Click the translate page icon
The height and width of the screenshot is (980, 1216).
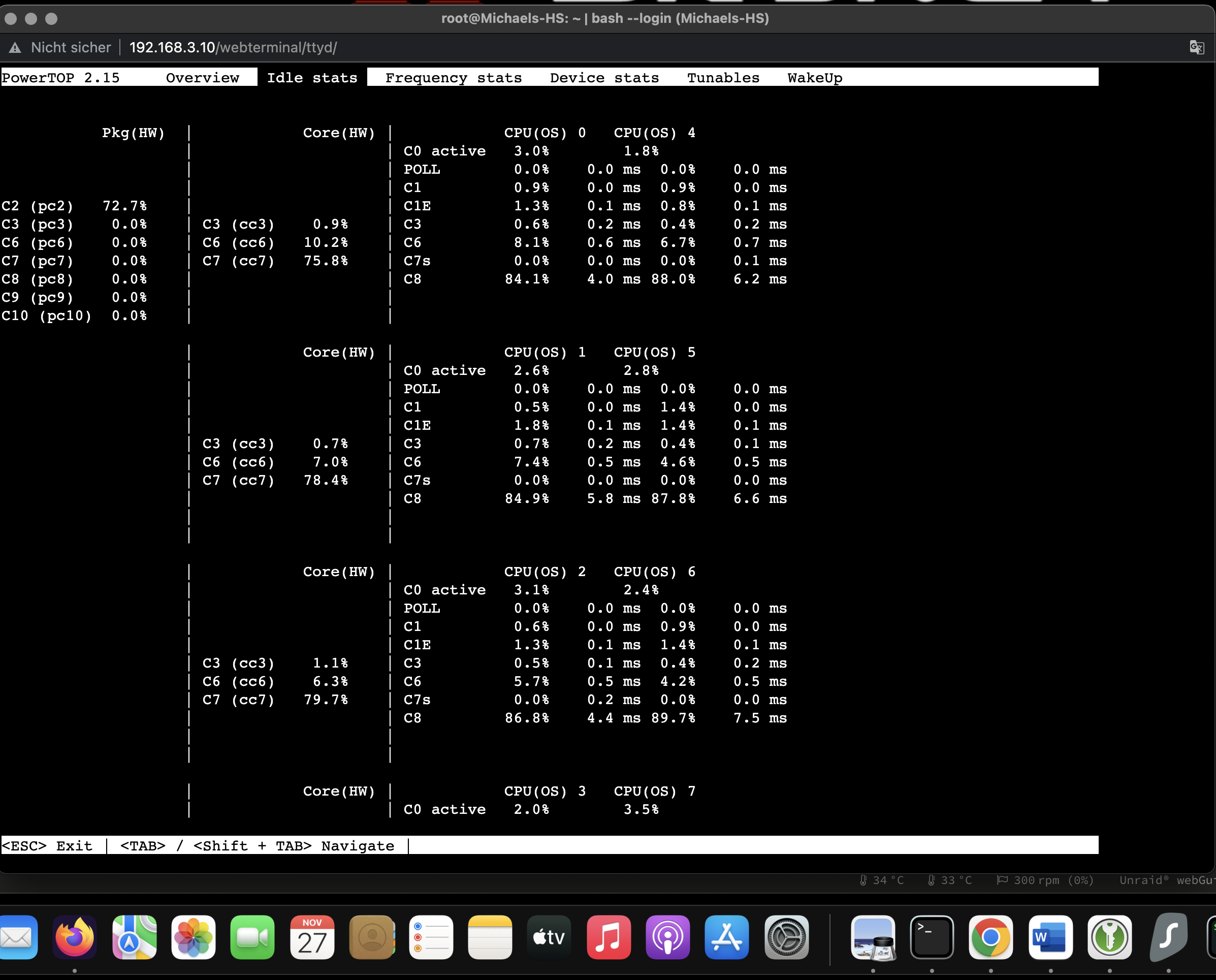[x=1196, y=47]
